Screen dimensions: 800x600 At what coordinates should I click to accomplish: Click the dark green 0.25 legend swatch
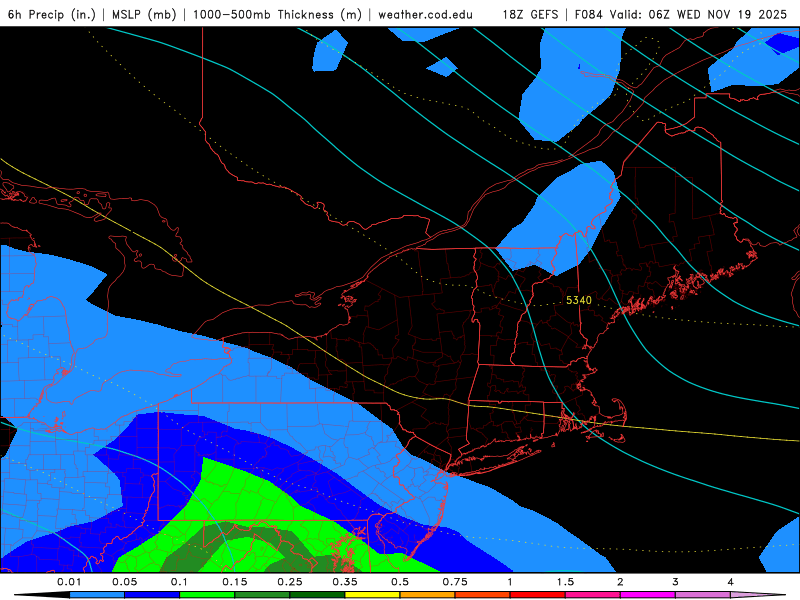tap(317, 595)
